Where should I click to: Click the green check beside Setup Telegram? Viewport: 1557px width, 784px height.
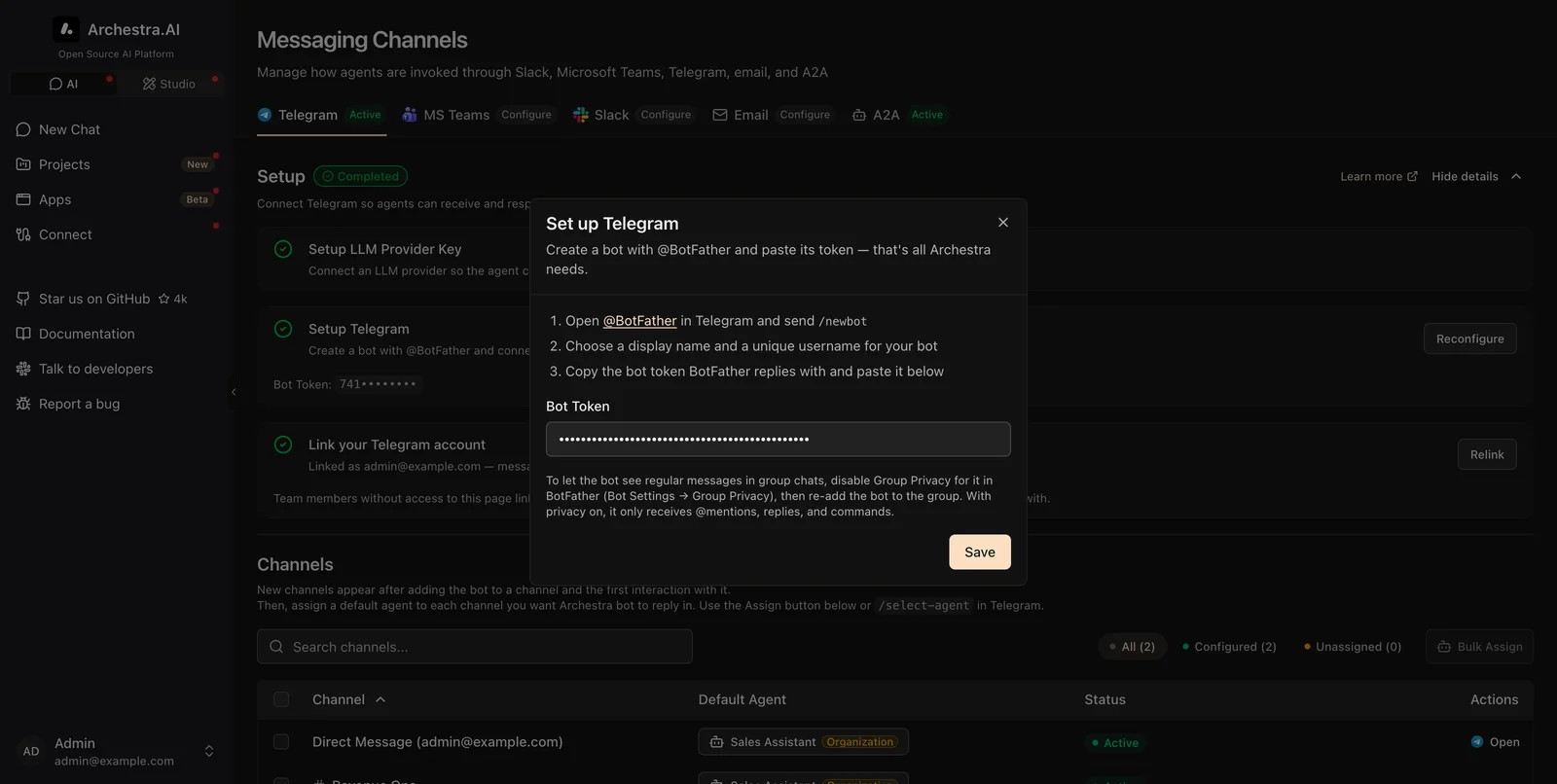(283, 329)
